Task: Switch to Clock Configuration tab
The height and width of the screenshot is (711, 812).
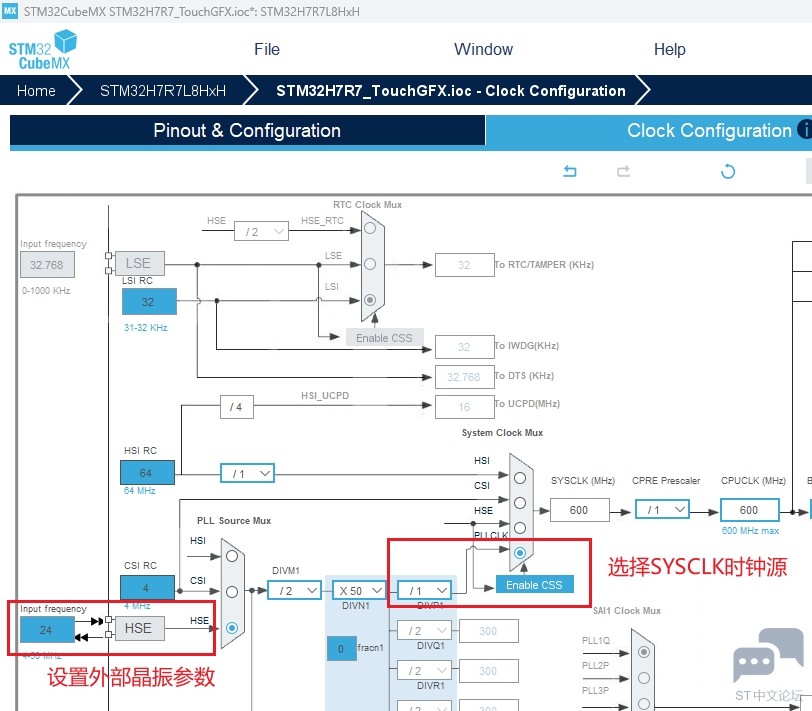Action: click(709, 130)
